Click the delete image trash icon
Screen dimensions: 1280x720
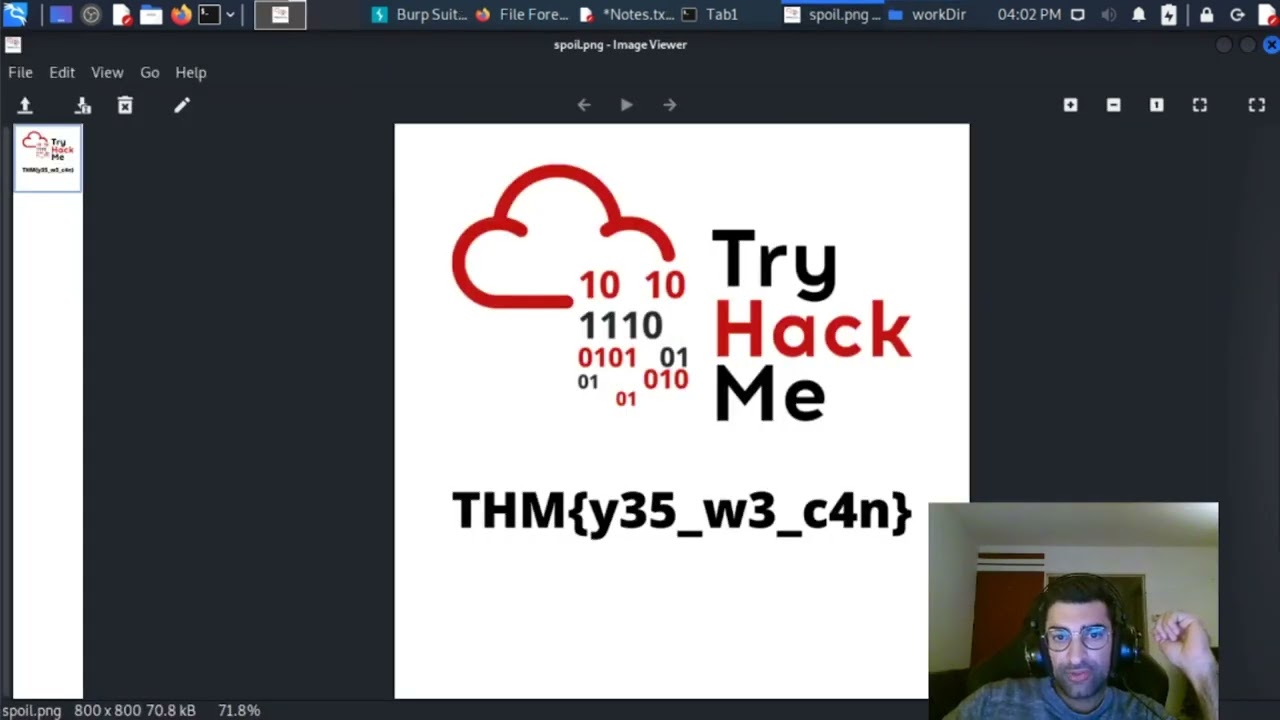click(125, 105)
